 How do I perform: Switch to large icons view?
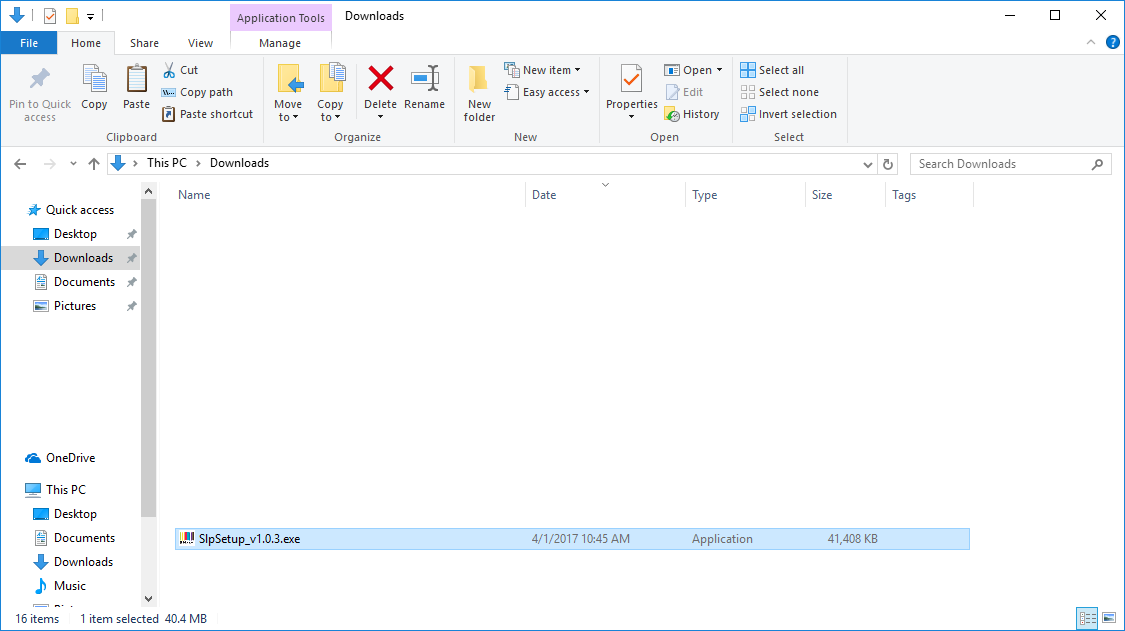(x=1108, y=619)
